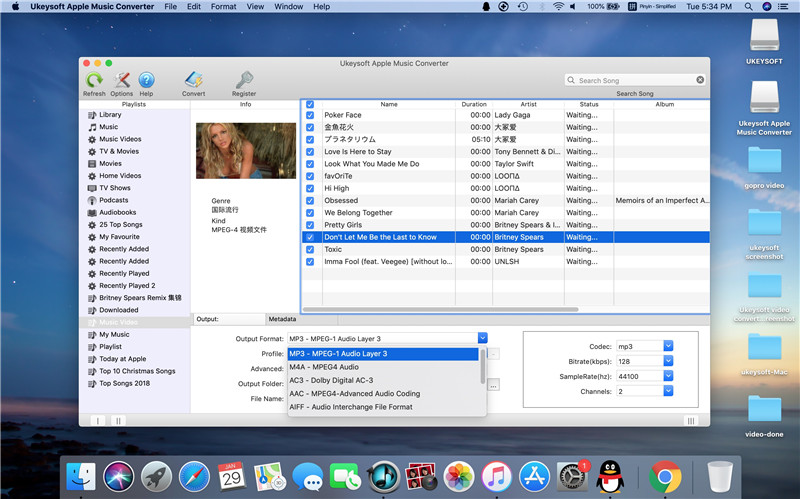Toggle the select-all checkbox in table header
This screenshot has width=800, height=499.
pyautogui.click(x=310, y=105)
